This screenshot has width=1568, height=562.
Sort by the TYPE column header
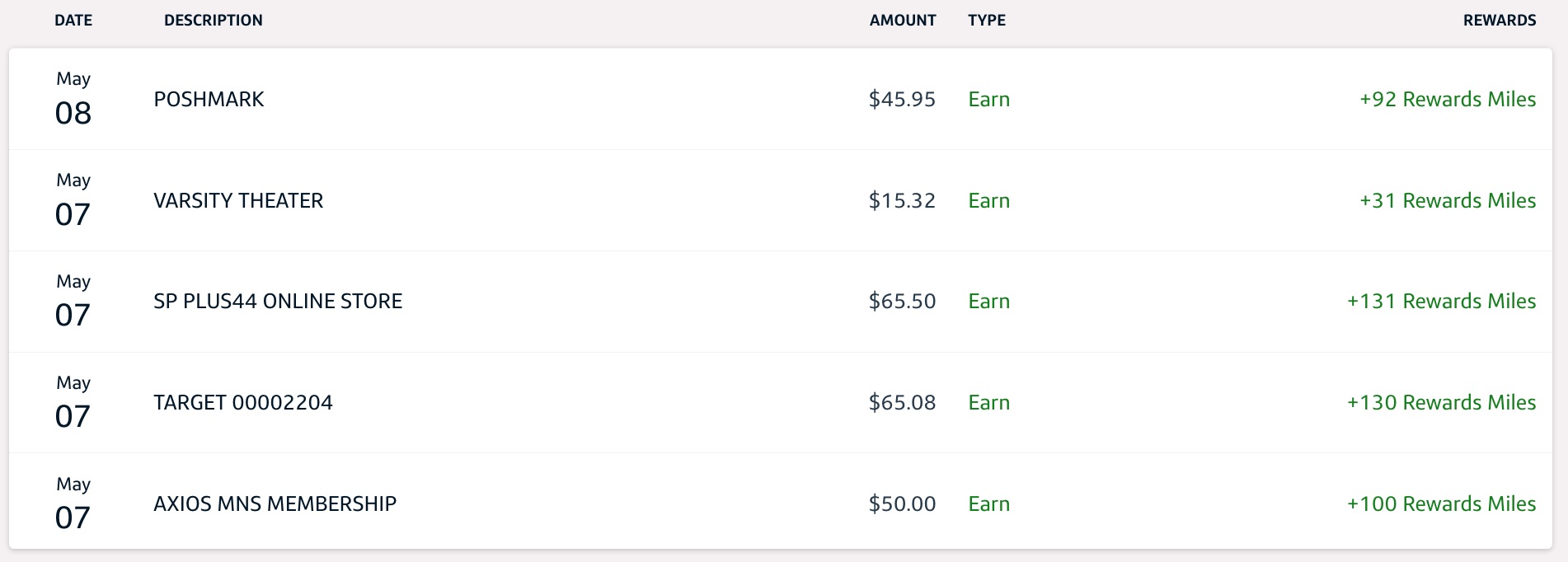click(x=986, y=20)
